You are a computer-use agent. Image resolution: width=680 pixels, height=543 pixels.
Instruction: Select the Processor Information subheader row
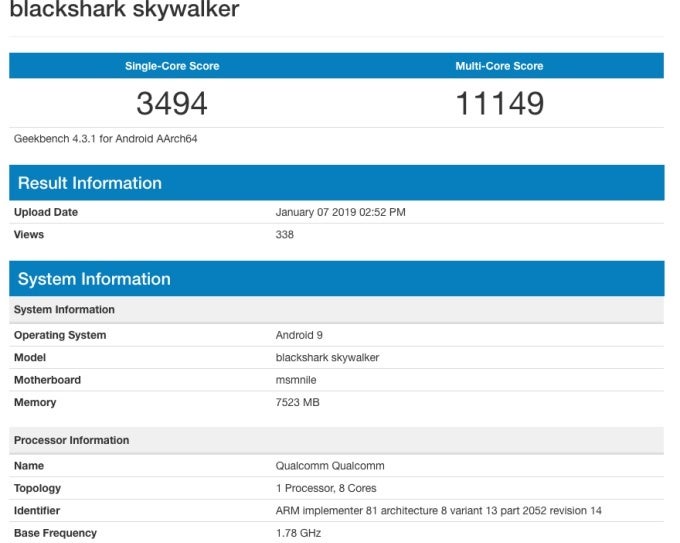[x=337, y=440]
